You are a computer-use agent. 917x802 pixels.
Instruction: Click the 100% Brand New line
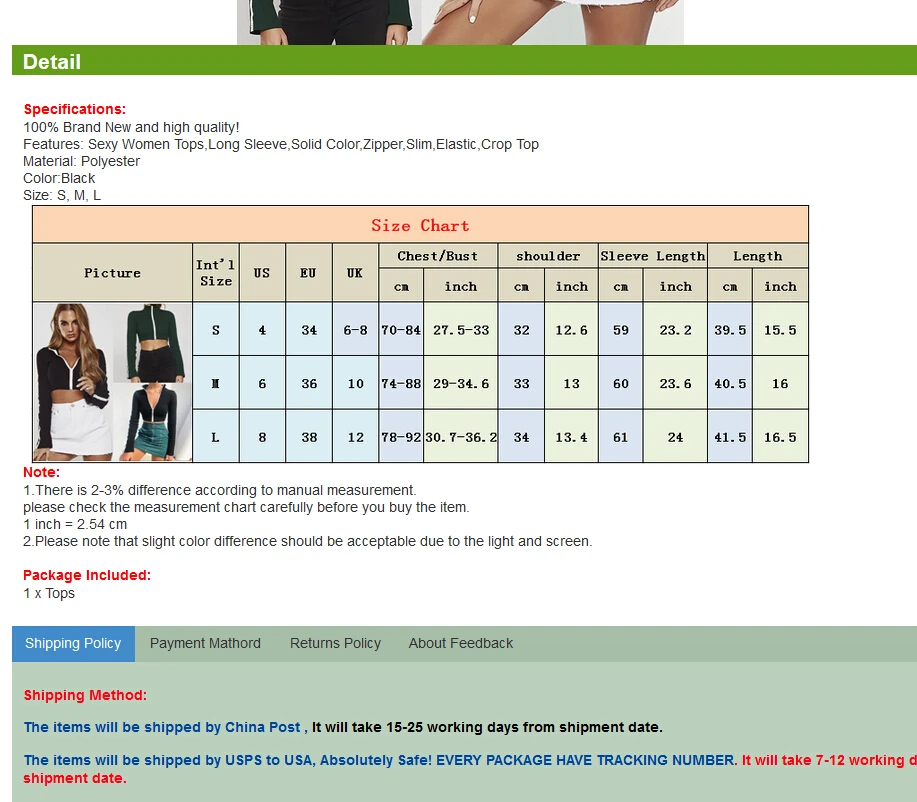[131, 128]
